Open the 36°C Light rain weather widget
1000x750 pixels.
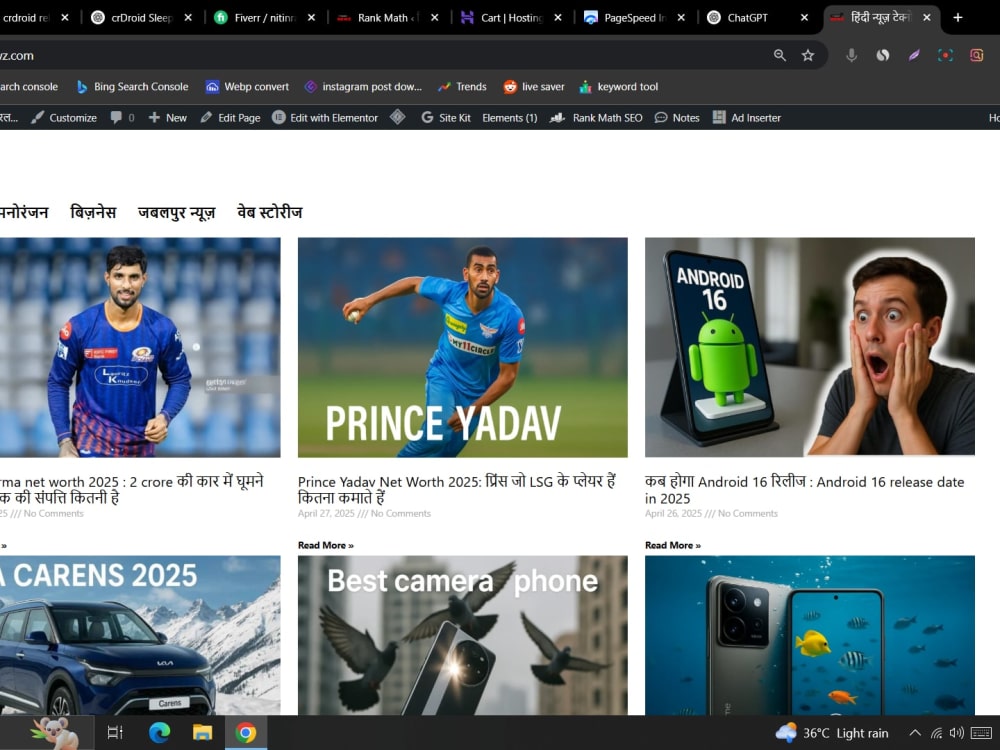pyautogui.click(x=832, y=733)
